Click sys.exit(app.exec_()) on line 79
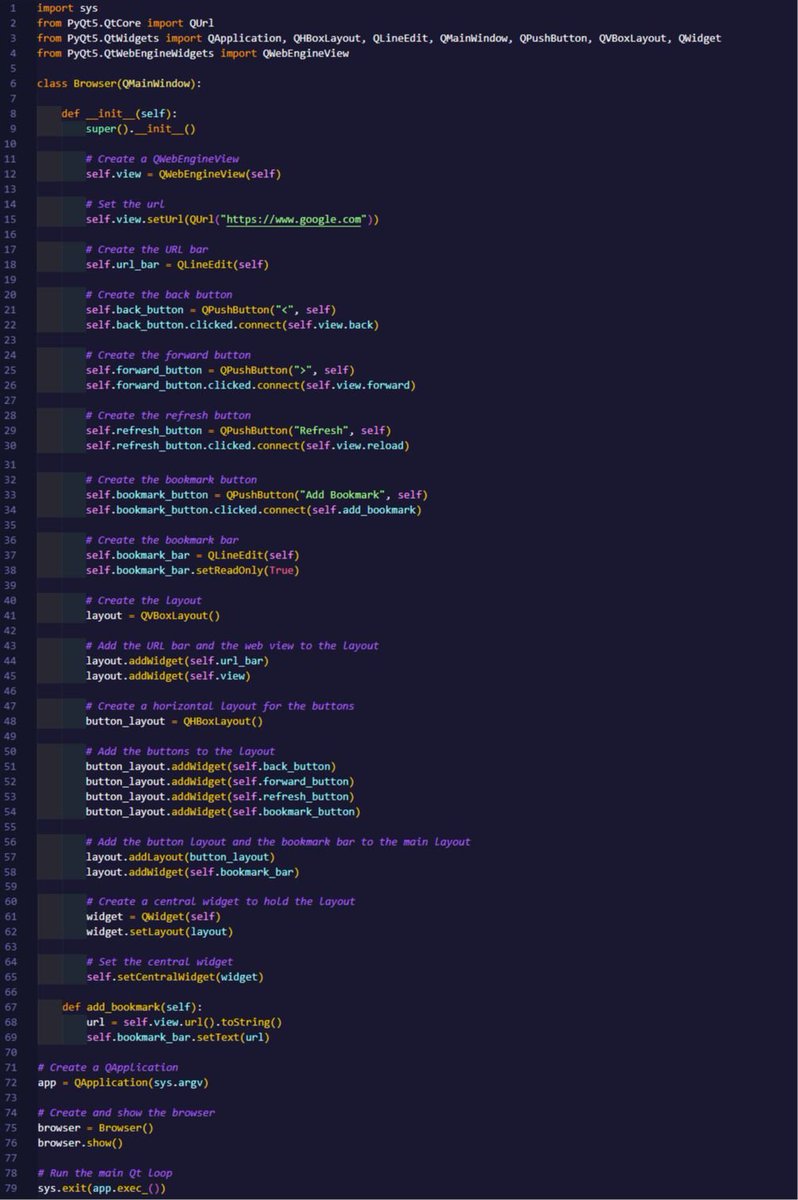This screenshot has width=798, height=1200. [101, 1188]
